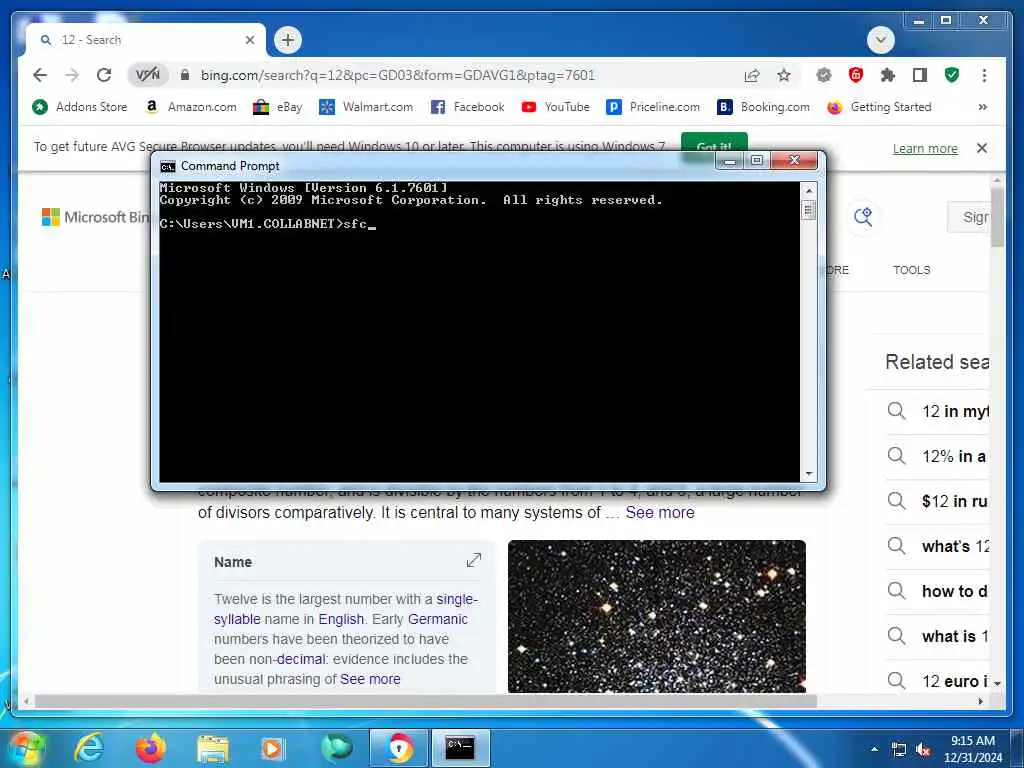Viewport: 1024px width, 768px height.
Task: Launch Internet Explorer from taskbar
Action: 88,748
